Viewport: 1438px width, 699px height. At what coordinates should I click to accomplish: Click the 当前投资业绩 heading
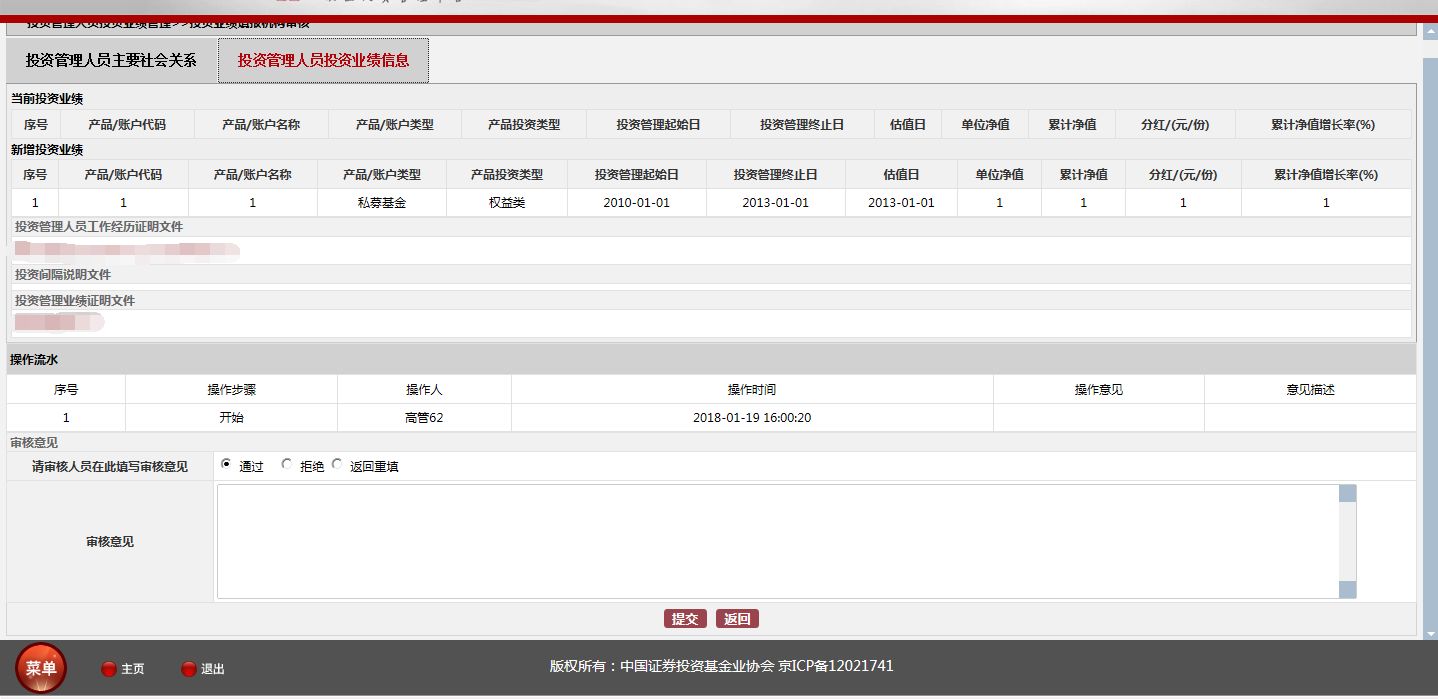point(47,99)
